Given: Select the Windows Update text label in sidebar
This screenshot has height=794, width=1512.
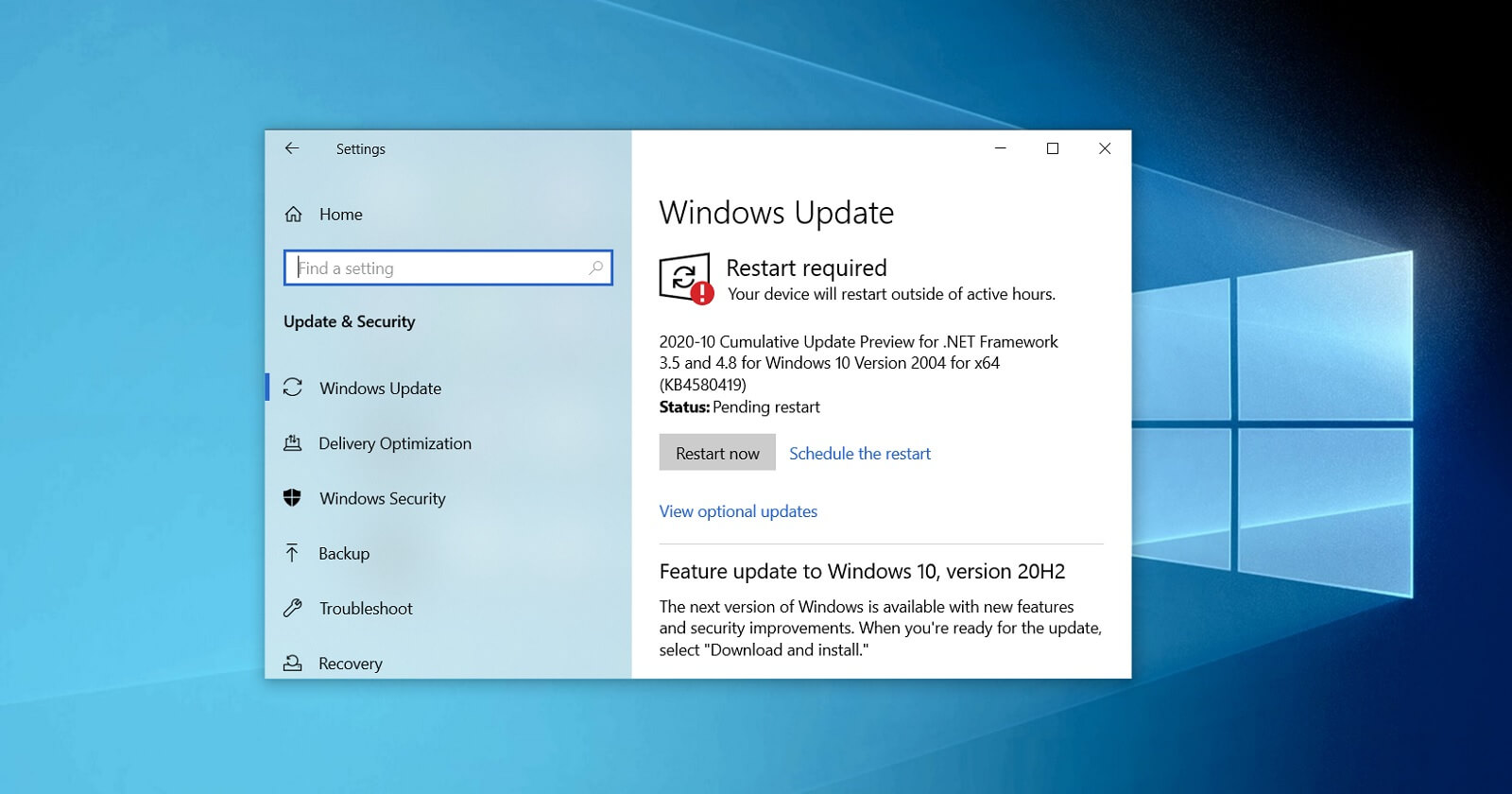Looking at the screenshot, I should pos(380,388).
